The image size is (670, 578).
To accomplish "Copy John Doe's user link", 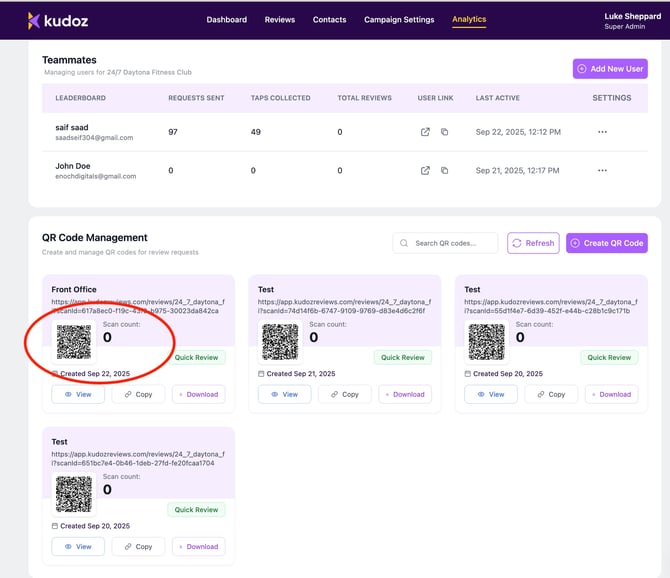I will 445,171.
